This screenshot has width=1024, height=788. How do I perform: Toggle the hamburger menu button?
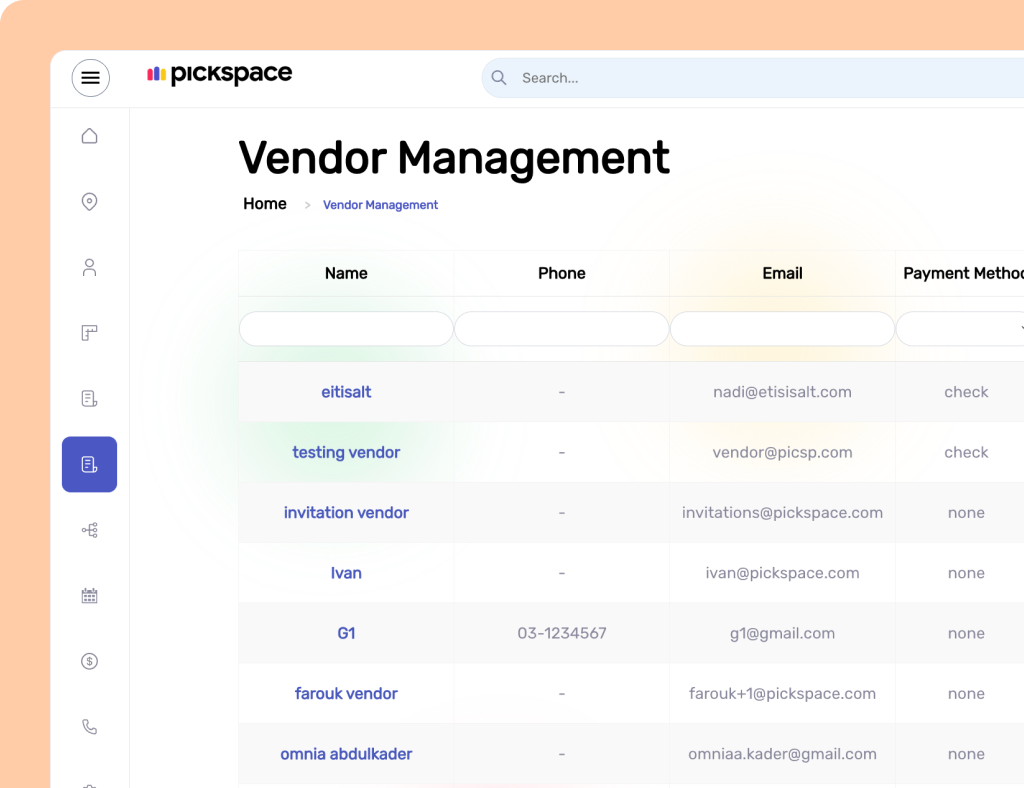[90, 78]
